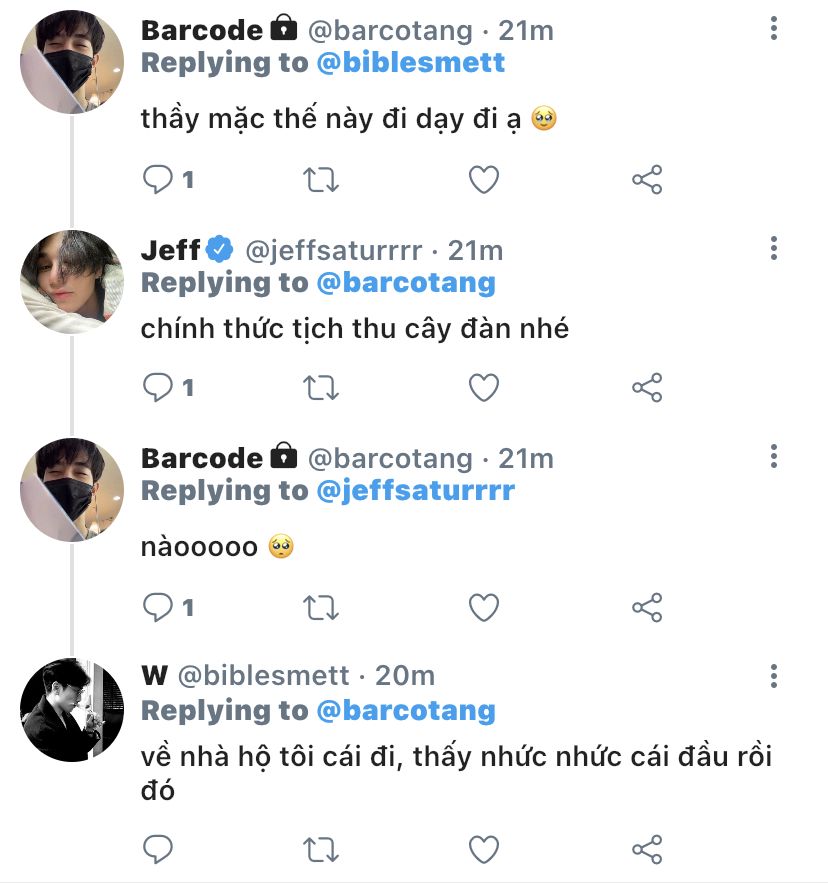
Task: Like Barcode's first tweet
Action: click(484, 180)
